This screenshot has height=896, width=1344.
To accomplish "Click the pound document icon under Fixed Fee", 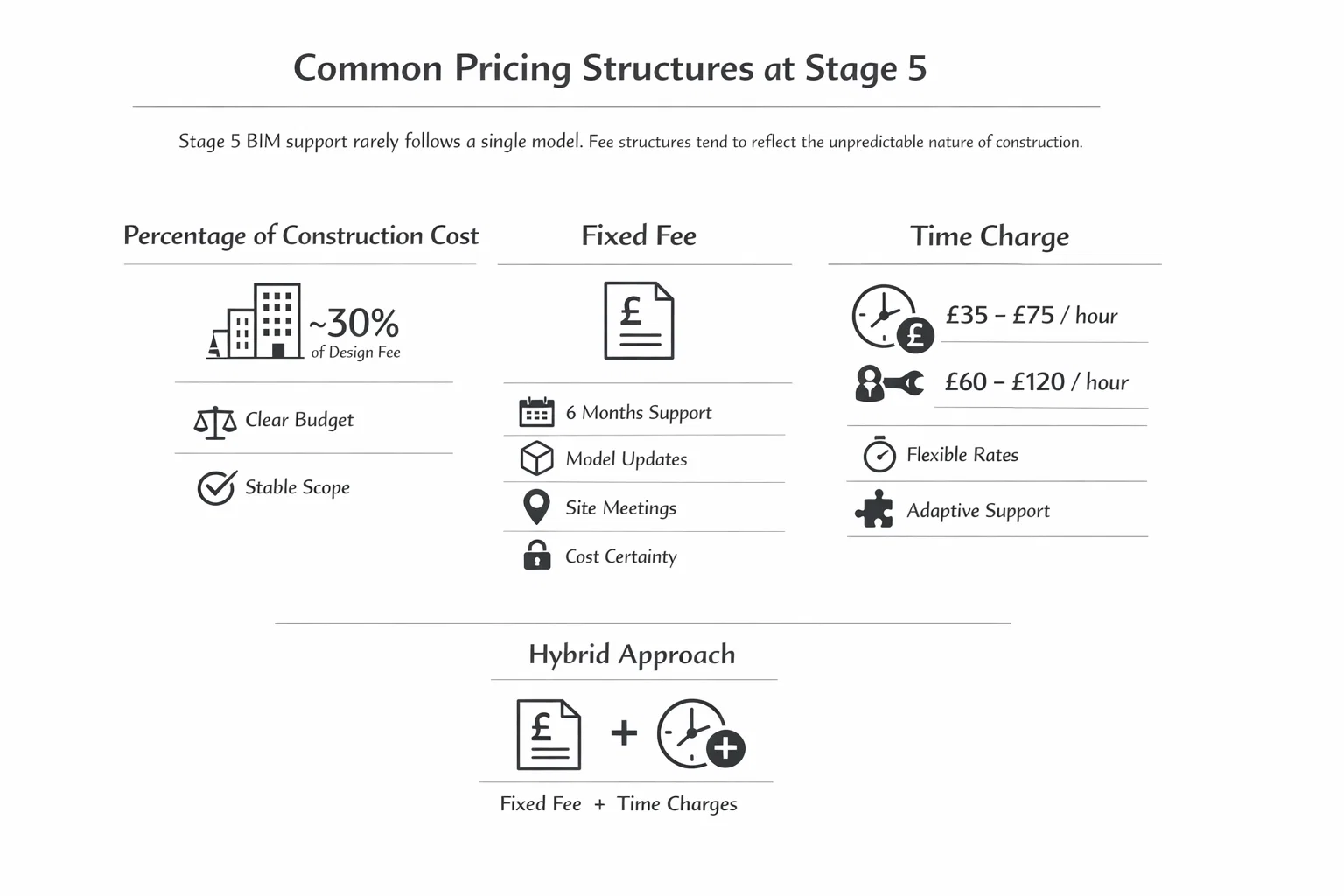I will click(639, 320).
